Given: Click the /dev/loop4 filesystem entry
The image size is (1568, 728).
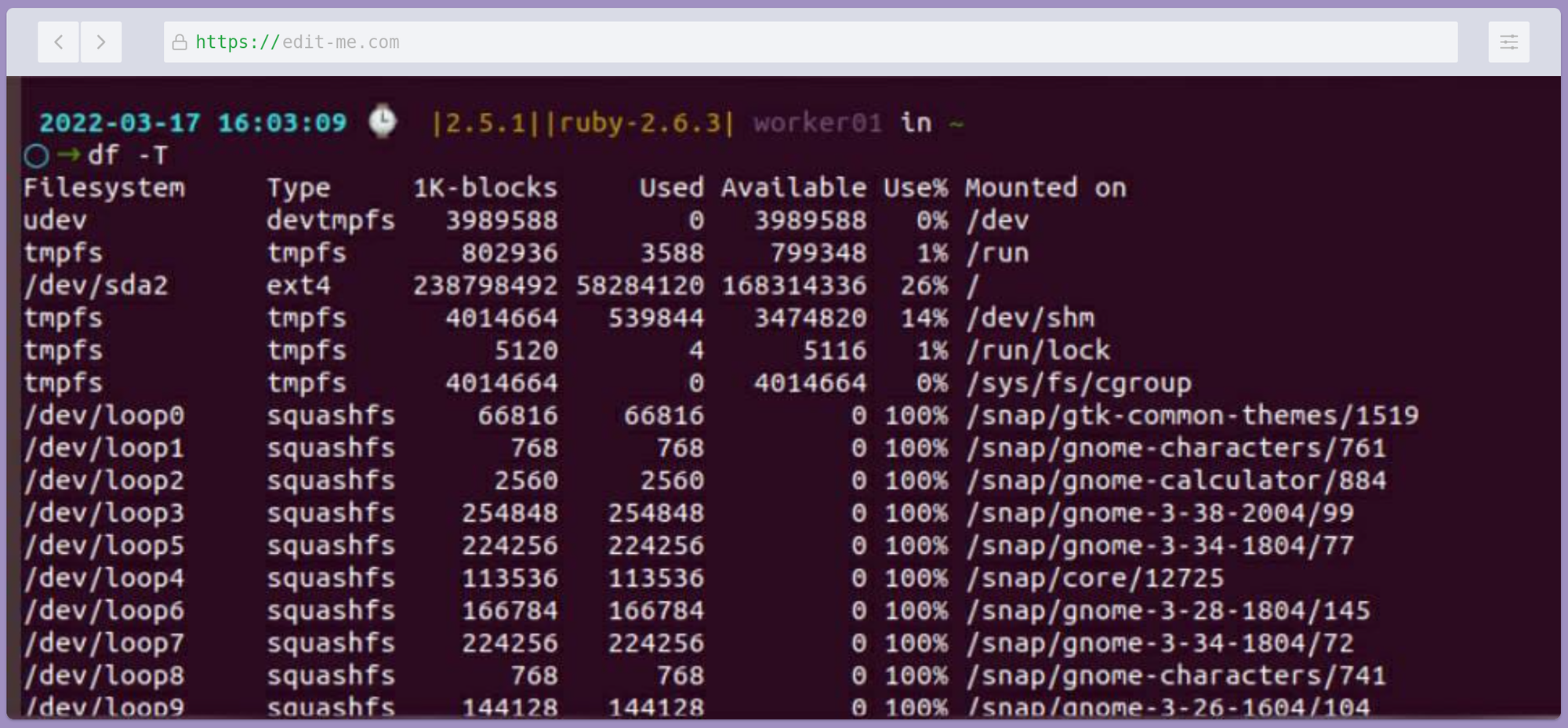Looking at the screenshot, I should pos(104,579).
